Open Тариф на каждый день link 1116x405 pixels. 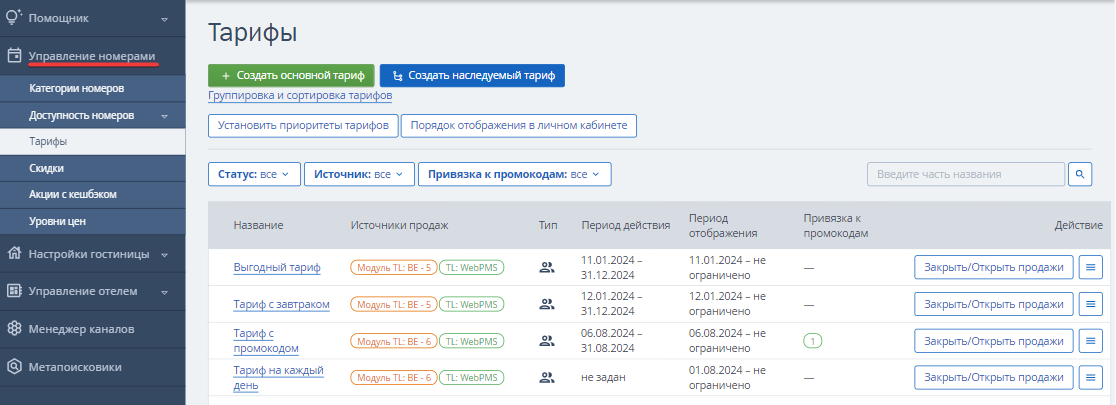278,378
